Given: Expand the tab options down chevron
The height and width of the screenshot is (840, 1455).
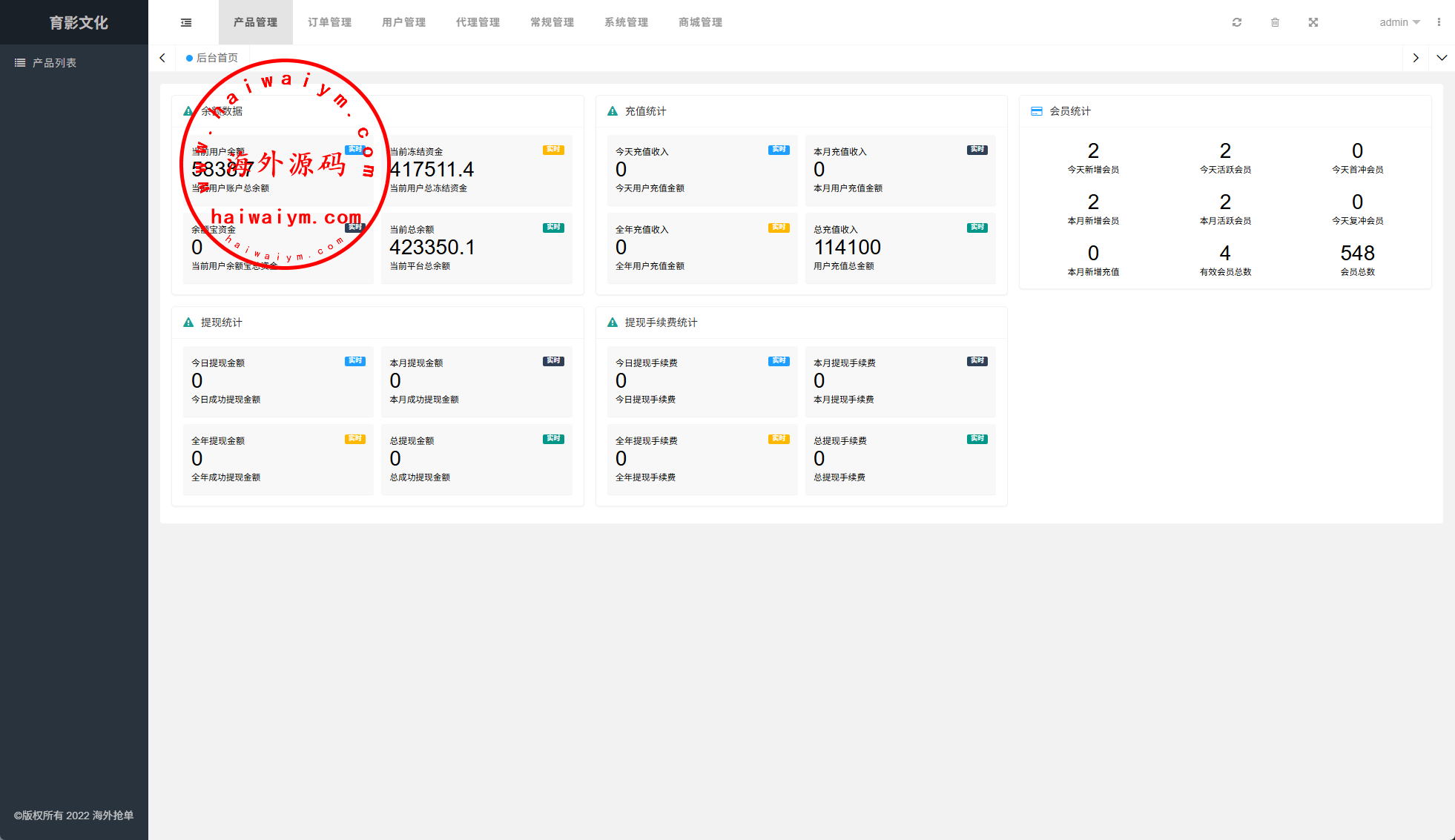Looking at the screenshot, I should [1442, 58].
